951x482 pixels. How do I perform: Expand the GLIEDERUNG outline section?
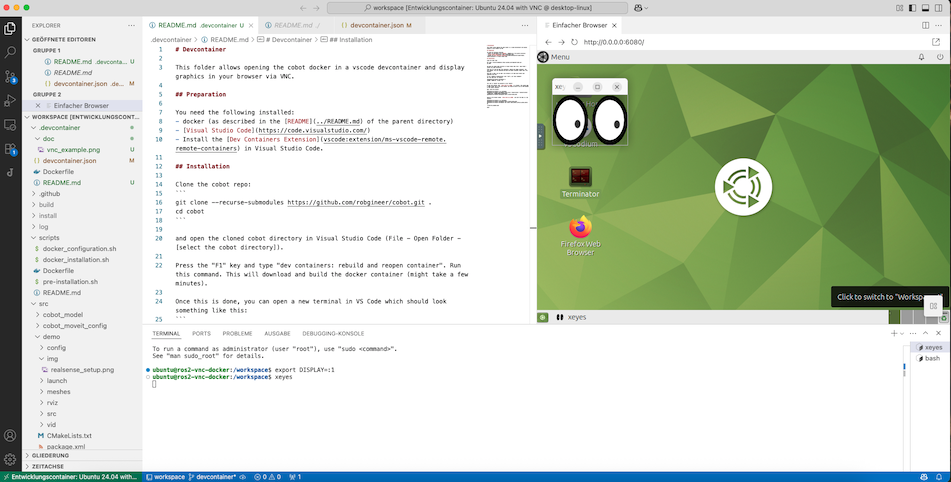pyautogui.click(x=50, y=455)
